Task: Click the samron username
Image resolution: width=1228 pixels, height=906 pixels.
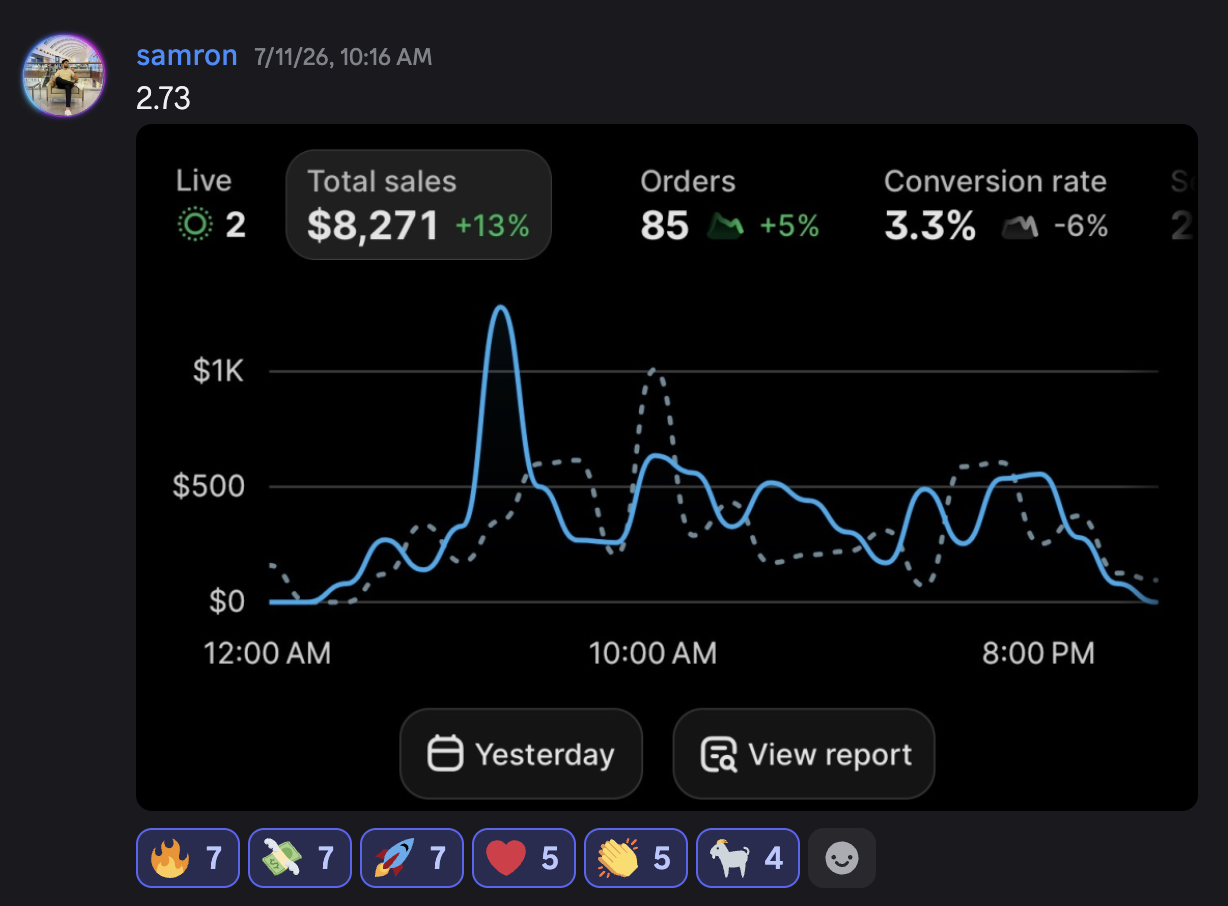Action: [x=187, y=56]
